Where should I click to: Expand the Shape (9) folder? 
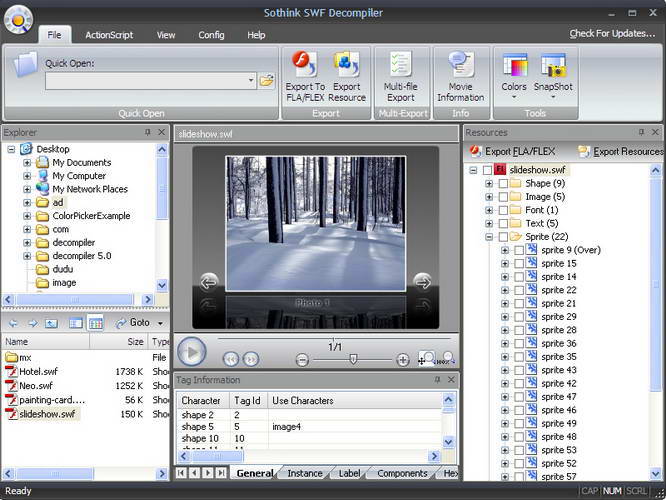click(x=489, y=184)
